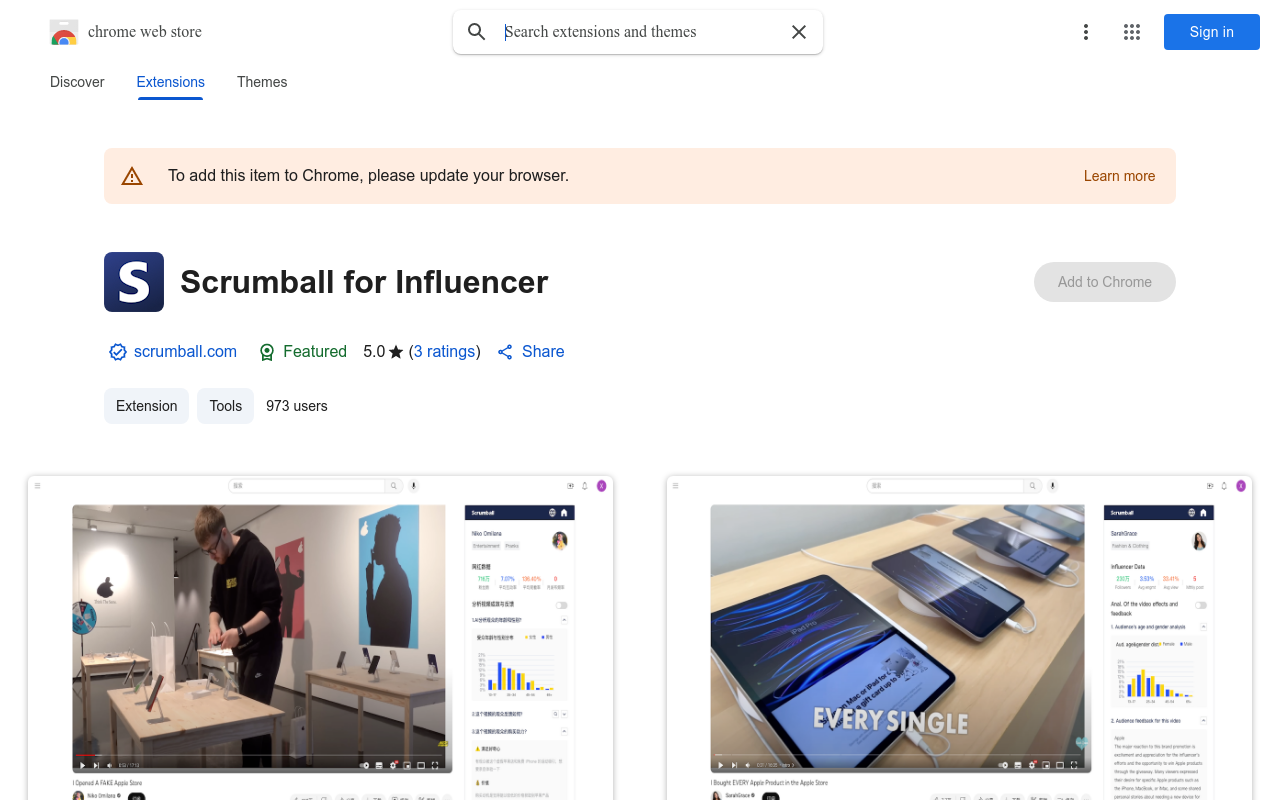Viewport: 1280px width, 800px height.
Task: Switch to the Discover tab
Action: tap(77, 82)
